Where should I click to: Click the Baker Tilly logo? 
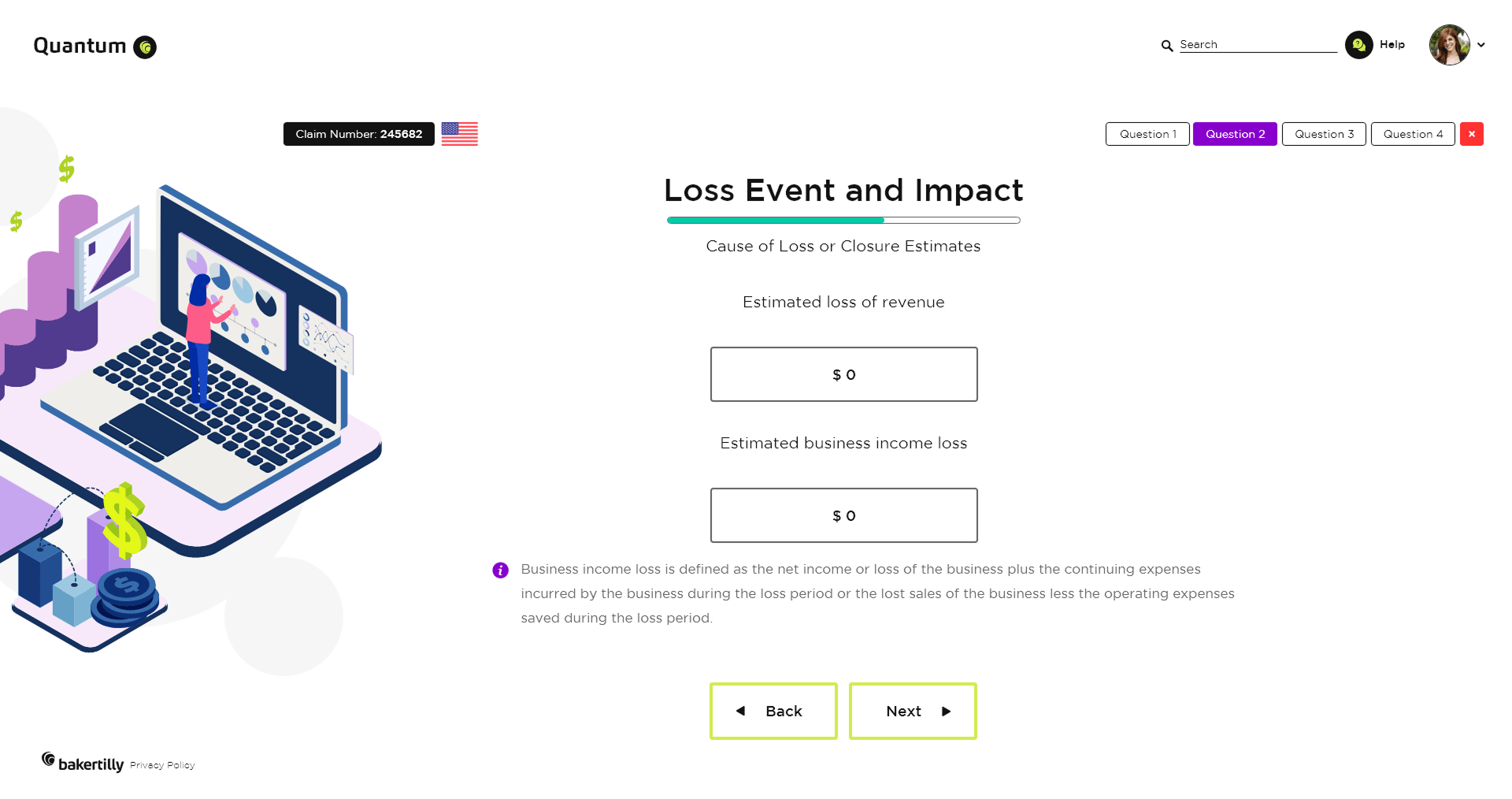(83, 763)
